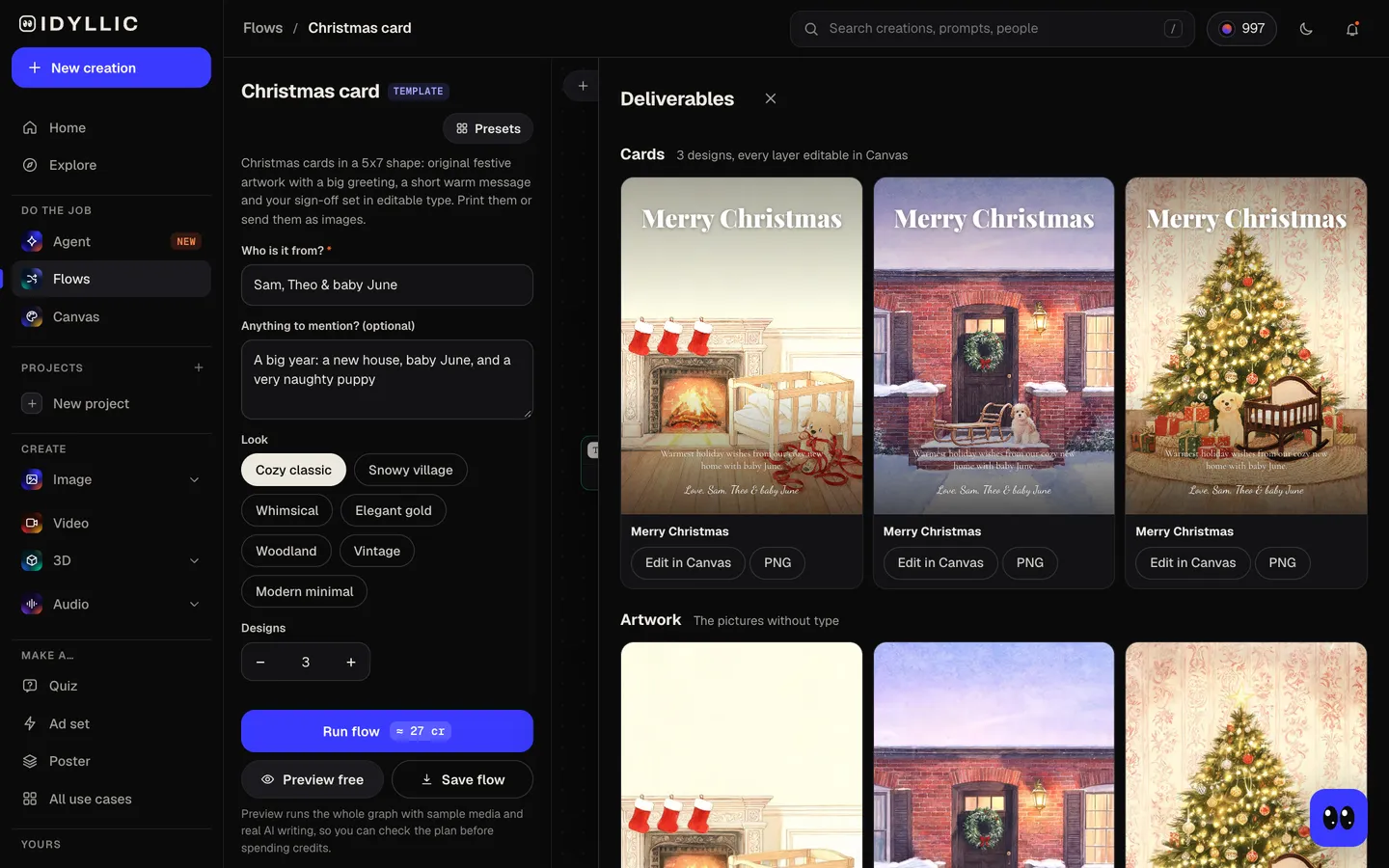Go to Flows breadcrumb link

[x=262, y=28]
